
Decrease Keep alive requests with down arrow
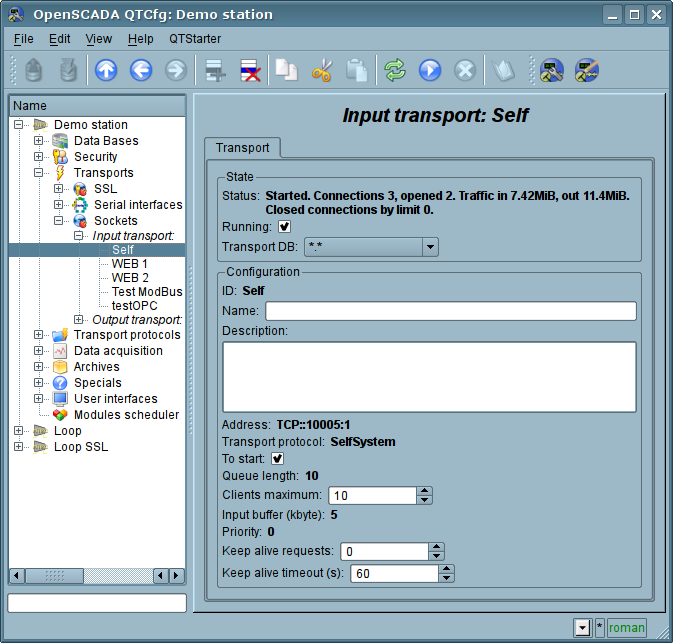pos(437,556)
